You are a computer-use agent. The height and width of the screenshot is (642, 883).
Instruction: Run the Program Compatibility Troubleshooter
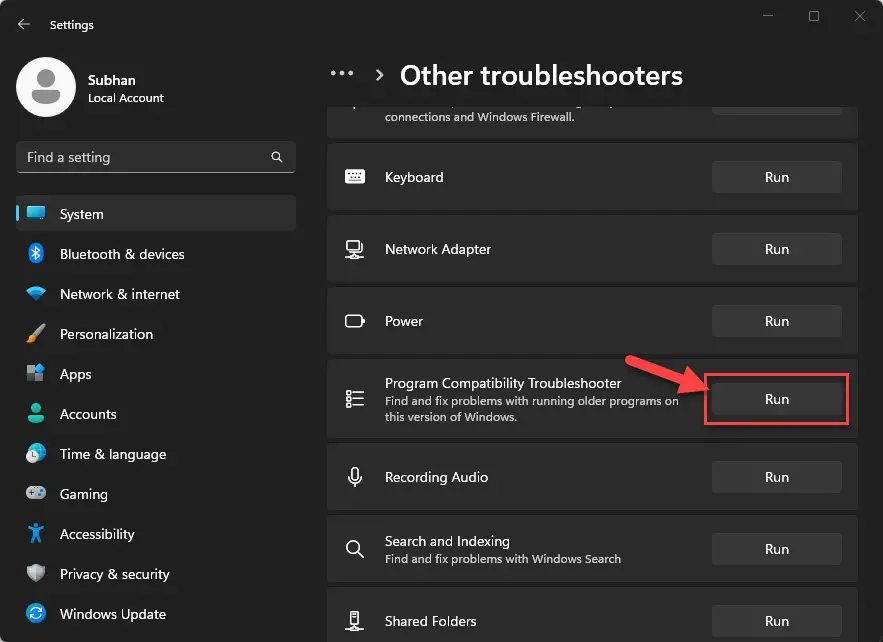[777, 399]
